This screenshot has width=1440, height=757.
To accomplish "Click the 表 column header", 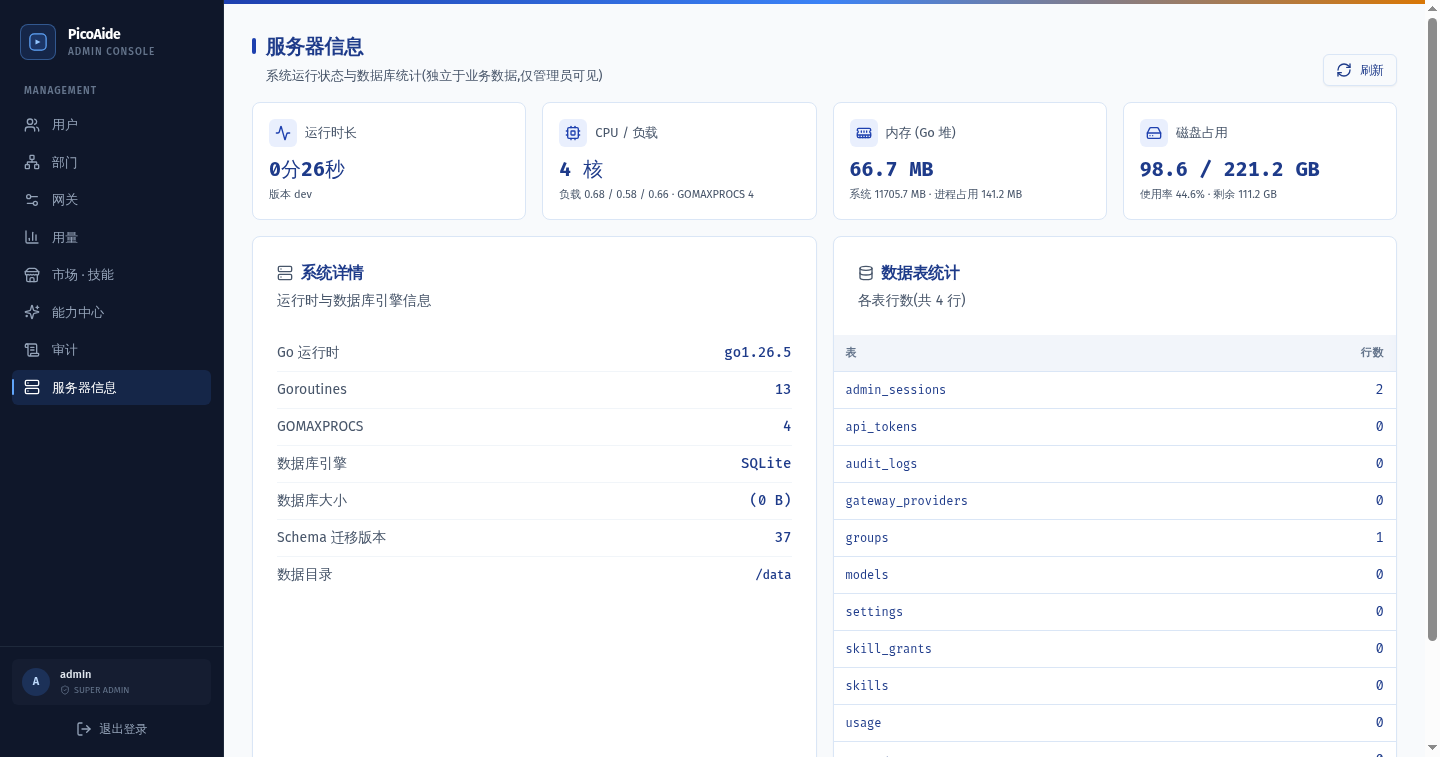I will pyautogui.click(x=851, y=353).
